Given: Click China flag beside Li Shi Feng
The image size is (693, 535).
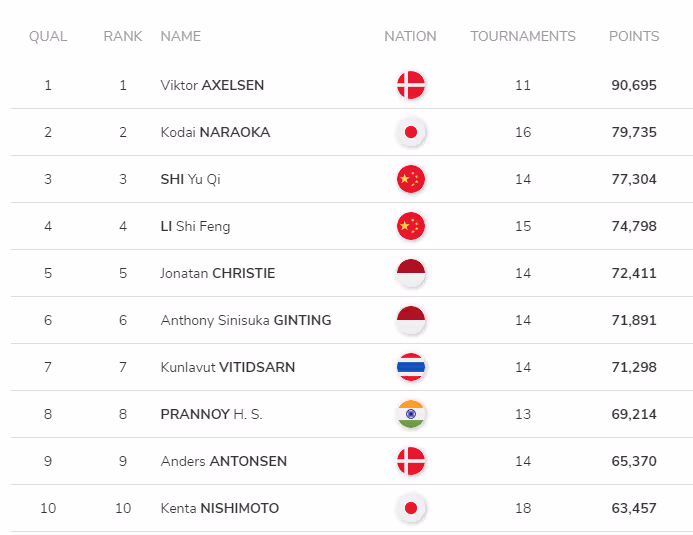Looking at the screenshot, I should [411, 226].
